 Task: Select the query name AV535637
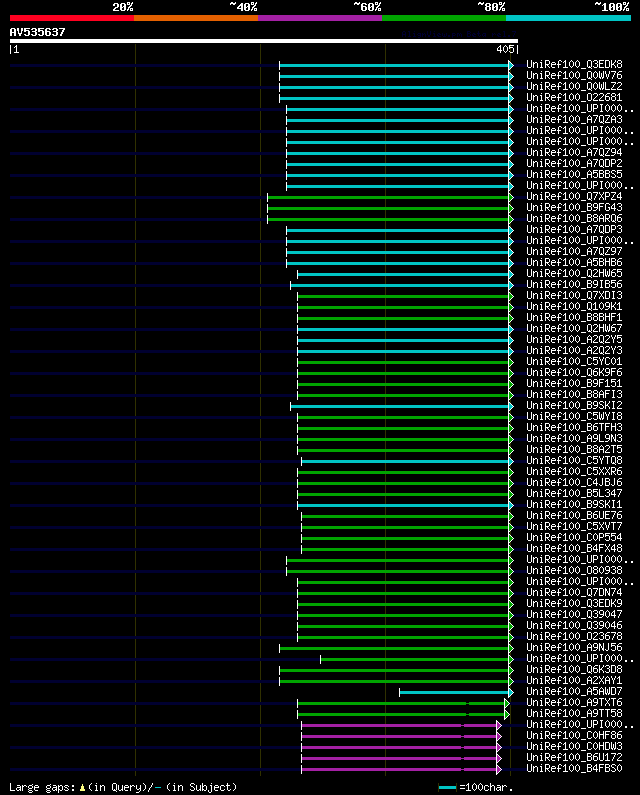coord(38,32)
